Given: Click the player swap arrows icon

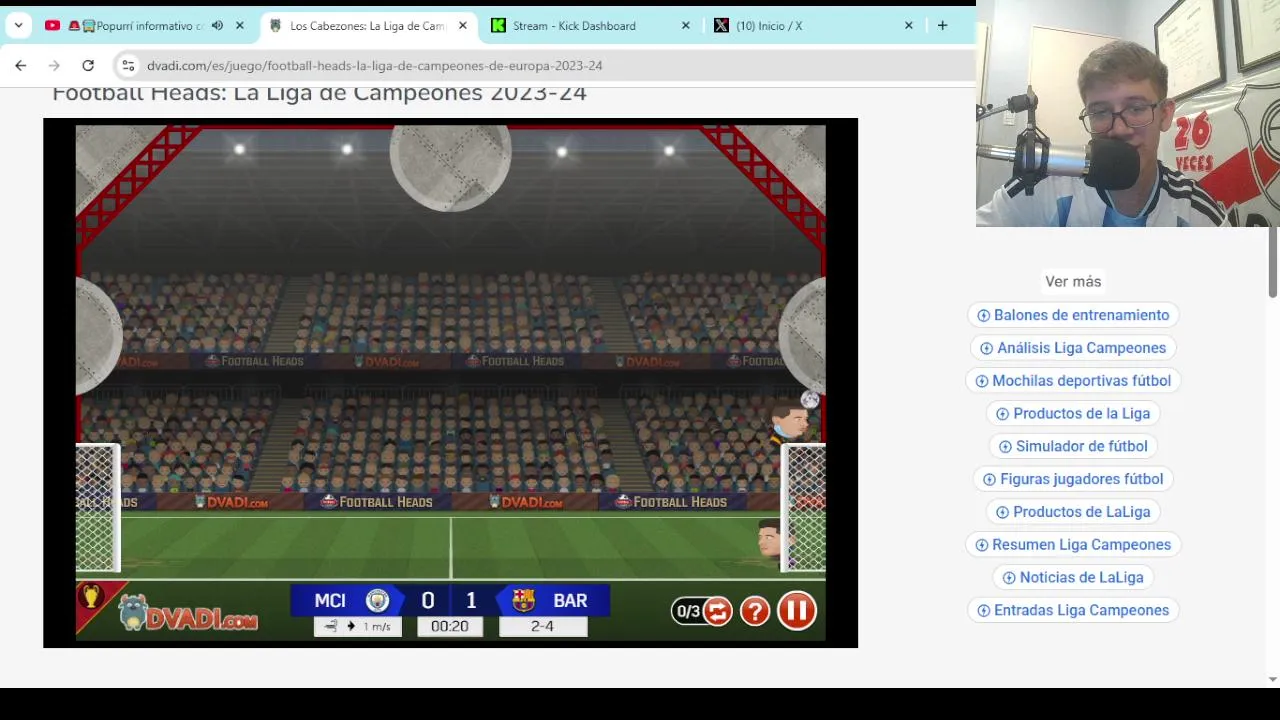Looking at the screenshot, I should click(717, 610).
